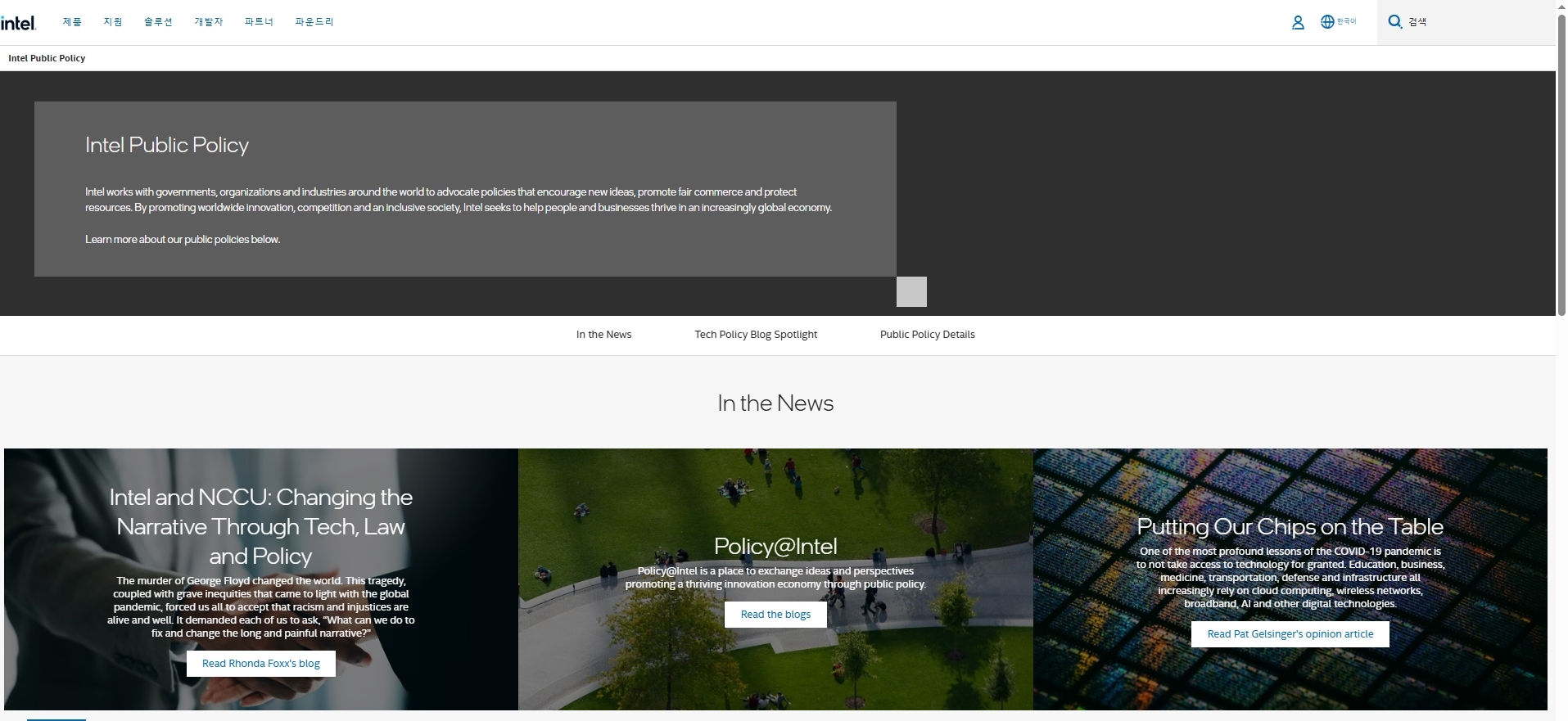
Task: Click Read Pat Gelsinger's opinion article button
Action: 1290,634
